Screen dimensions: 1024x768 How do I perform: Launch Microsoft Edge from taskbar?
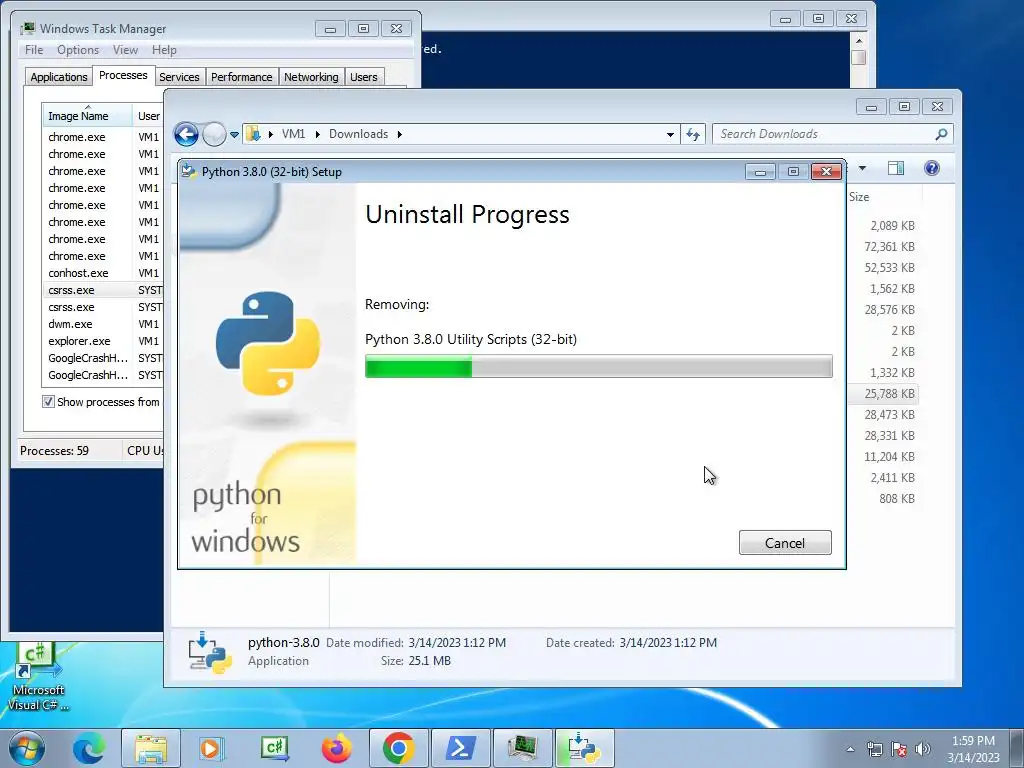click(x=88, y=748)
